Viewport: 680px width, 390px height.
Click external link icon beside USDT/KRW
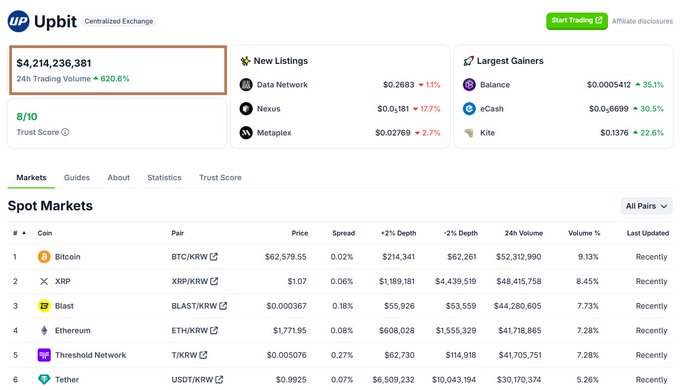[x=219, y=379]
